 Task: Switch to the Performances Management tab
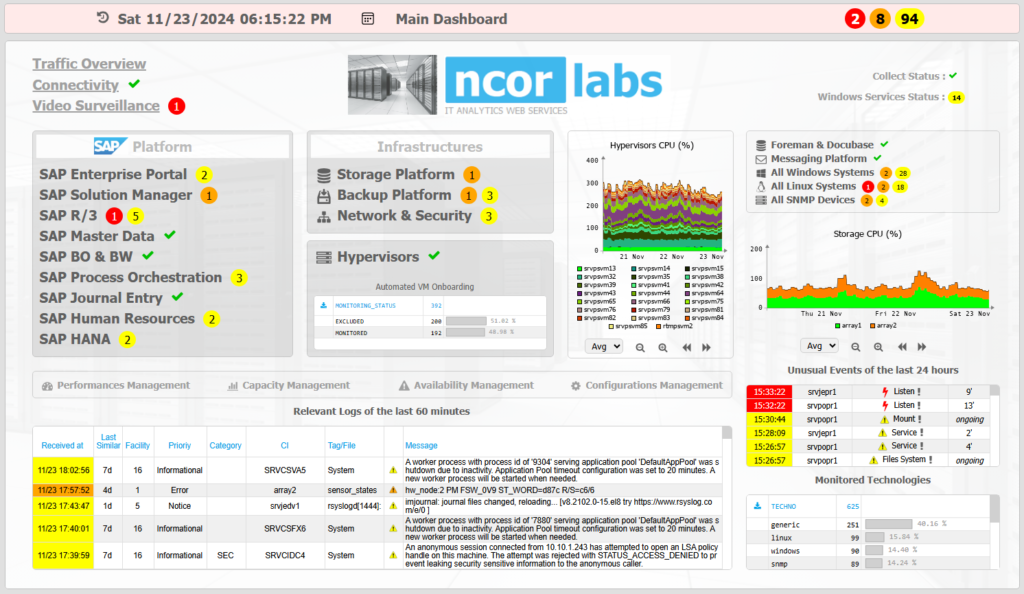tap(116, 386)
